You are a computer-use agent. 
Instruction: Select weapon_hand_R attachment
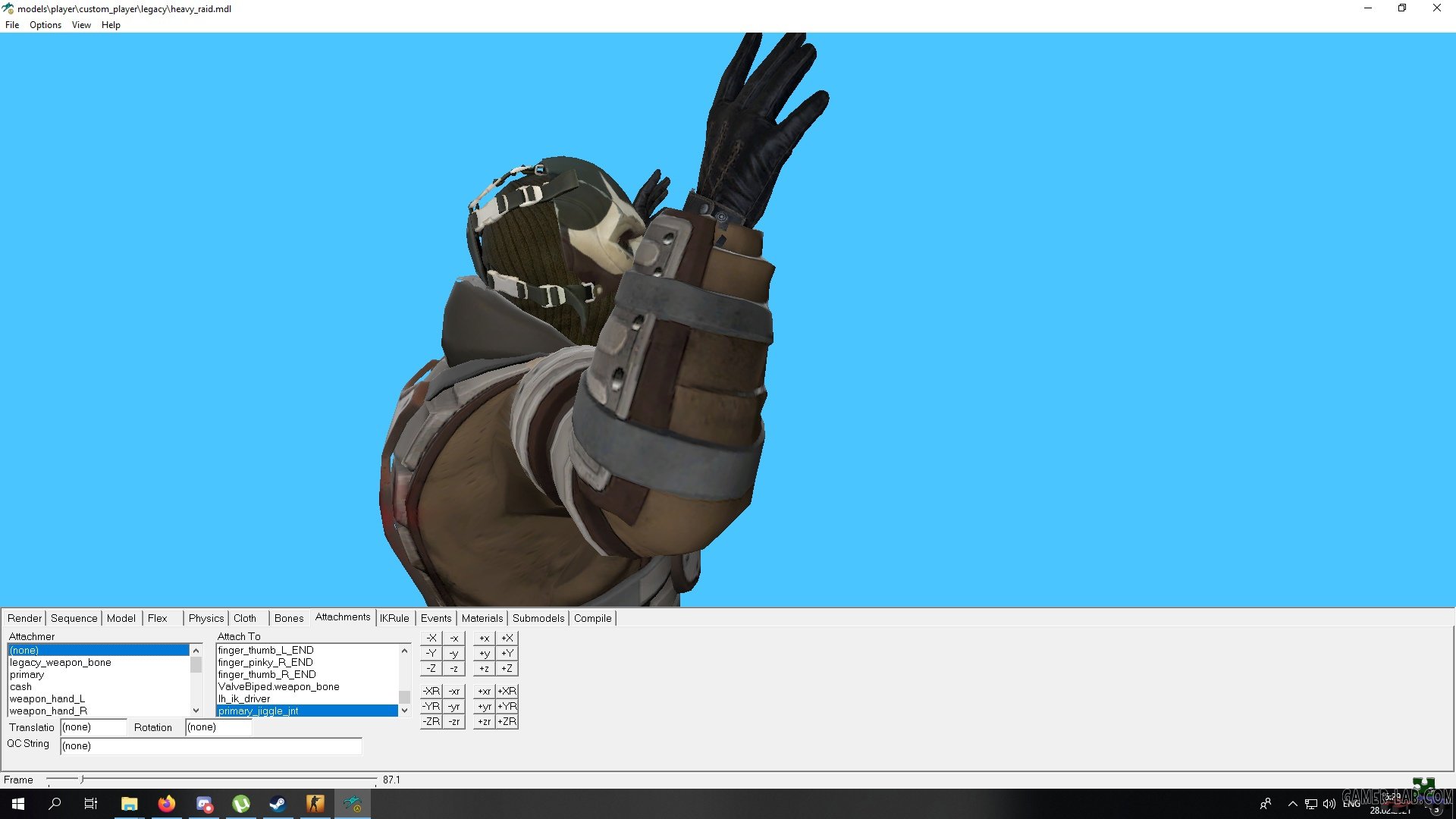click(x=99, y=711)
